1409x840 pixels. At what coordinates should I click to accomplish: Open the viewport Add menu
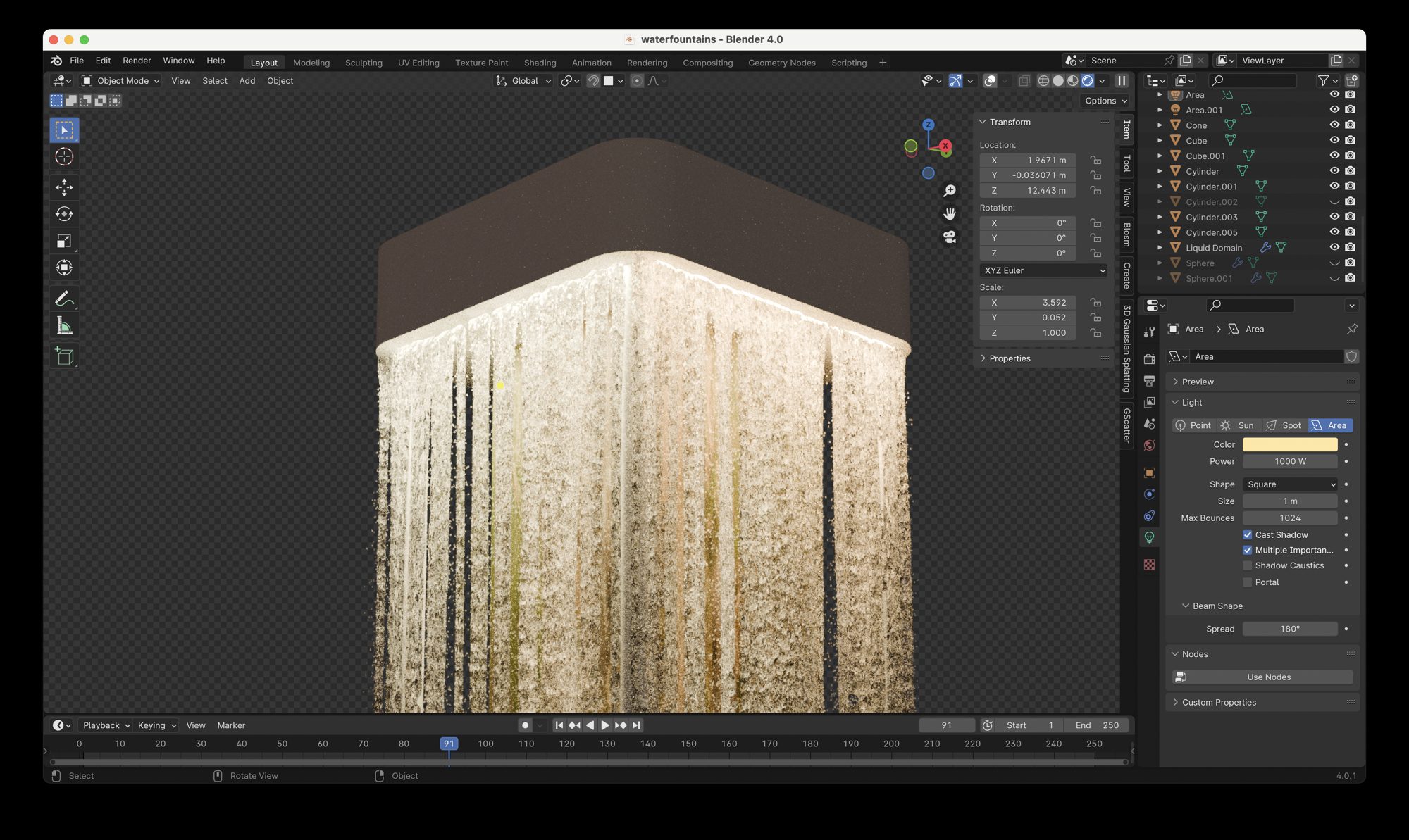tap(247, 81)
